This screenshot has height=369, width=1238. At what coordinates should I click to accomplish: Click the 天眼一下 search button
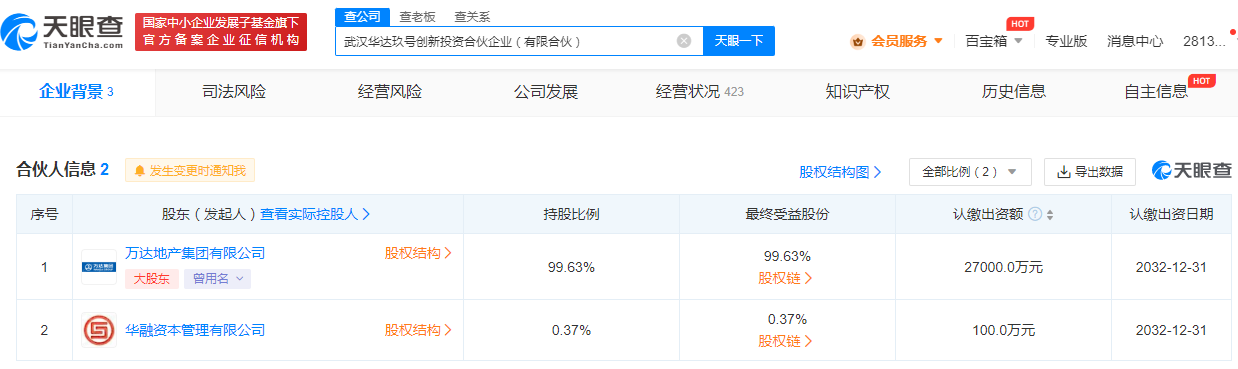coord(739,41)
